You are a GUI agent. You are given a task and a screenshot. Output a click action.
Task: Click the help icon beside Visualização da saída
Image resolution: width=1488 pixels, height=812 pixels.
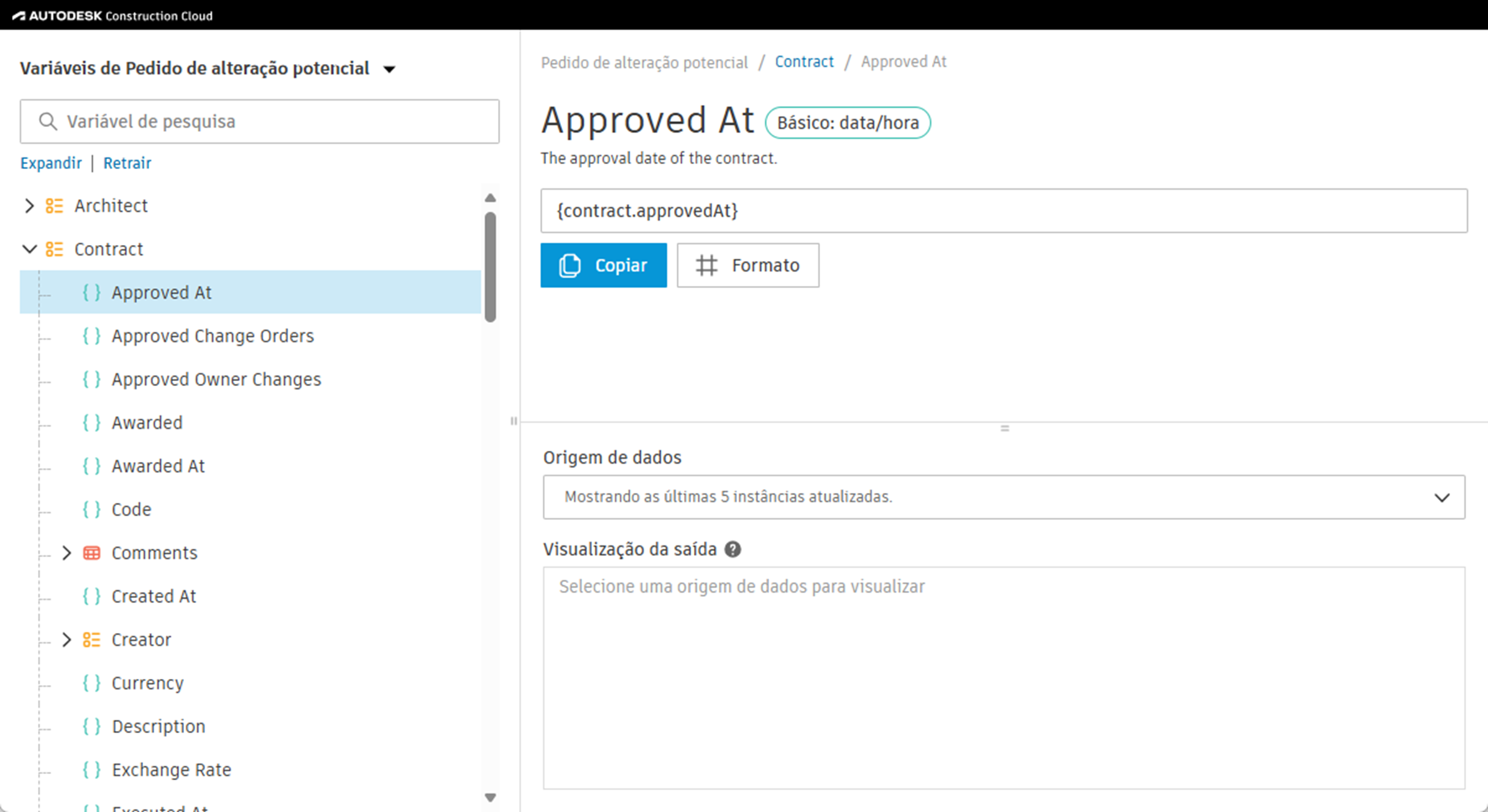coord(732,550)
